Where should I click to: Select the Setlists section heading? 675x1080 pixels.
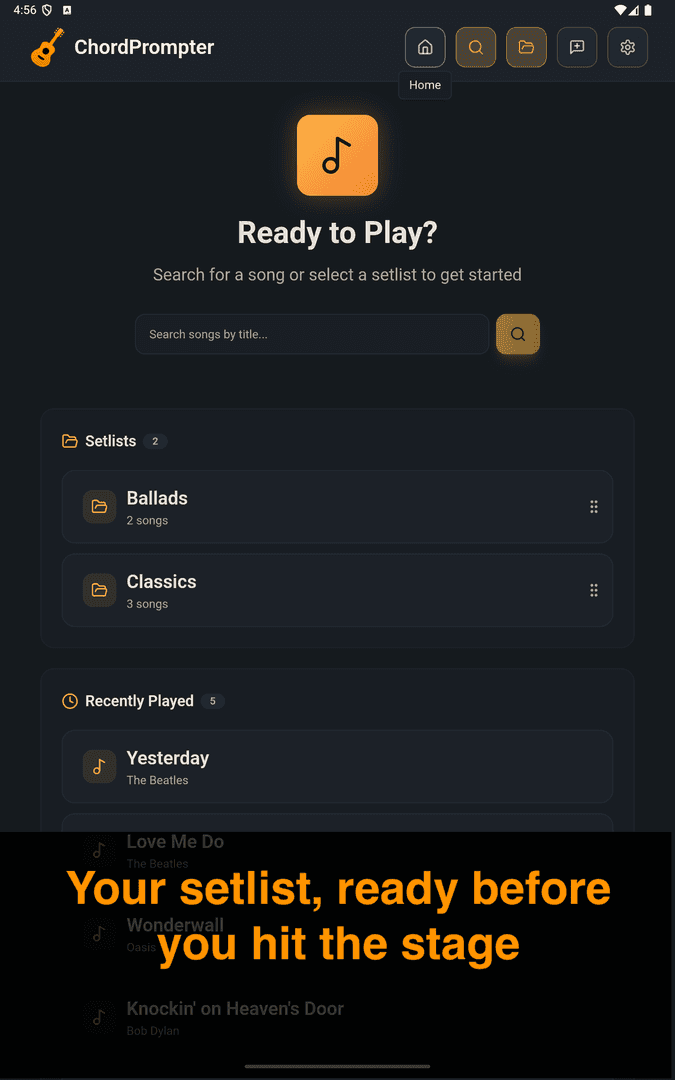(x=110, y=441)
